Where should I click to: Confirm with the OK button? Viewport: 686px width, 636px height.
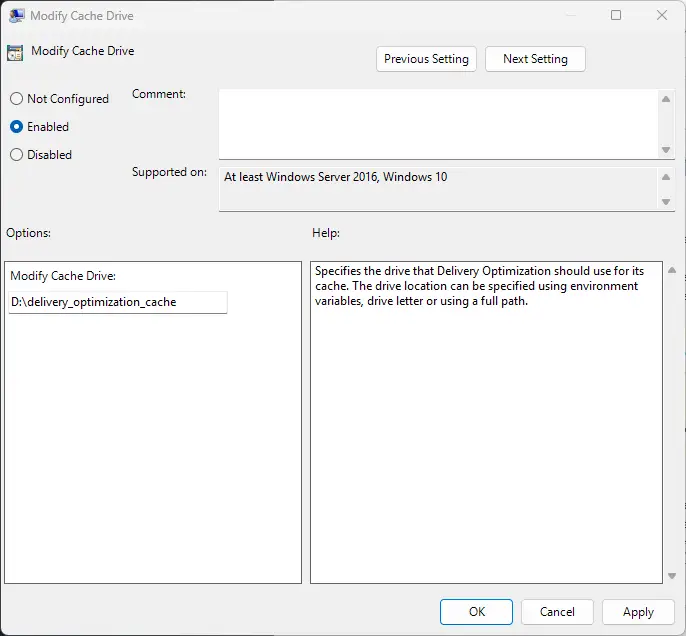(x=476, y=612)
